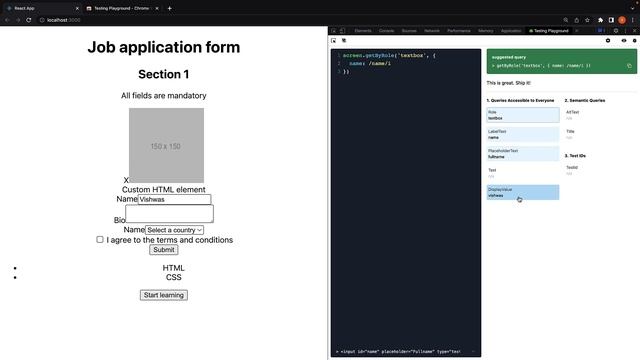Activate DevTools inspect element icon
This screenshot has height=360, width=640.
(x=333, y=31)
